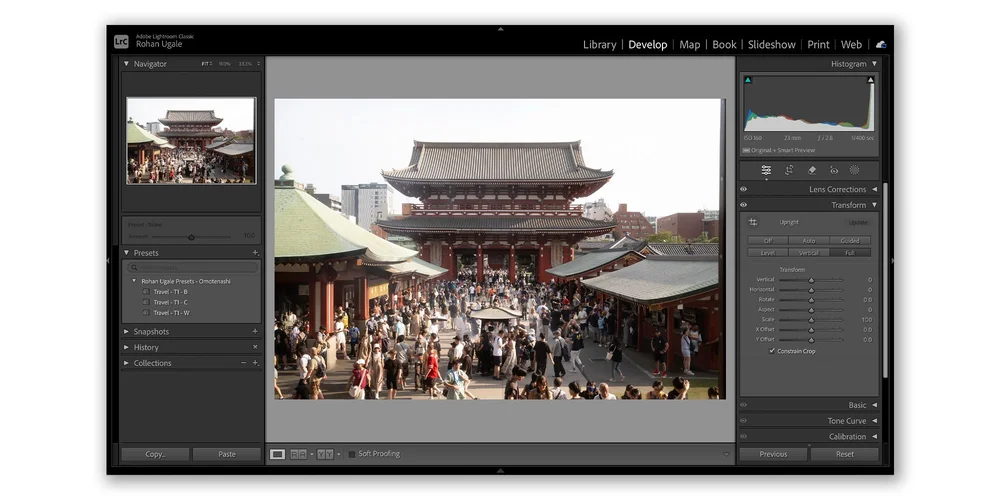Select the Loupe view icon in toolbar
This screenshot has width=1000, height=500.
pyautogui.click(x=277, y=454)
